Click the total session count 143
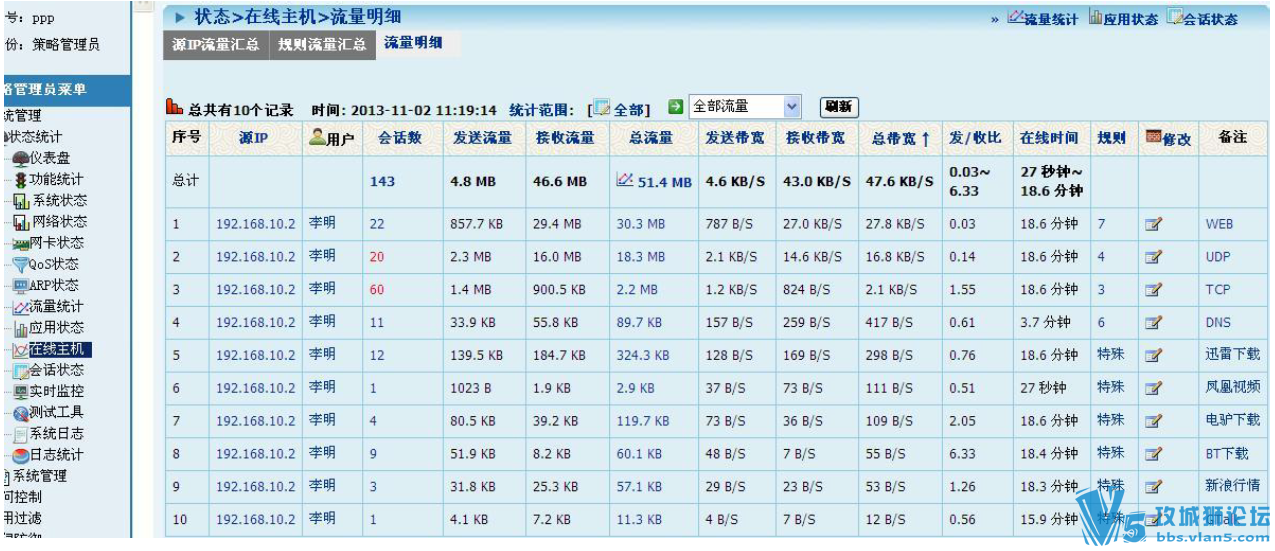1275x551 pixels. [382, 182]
